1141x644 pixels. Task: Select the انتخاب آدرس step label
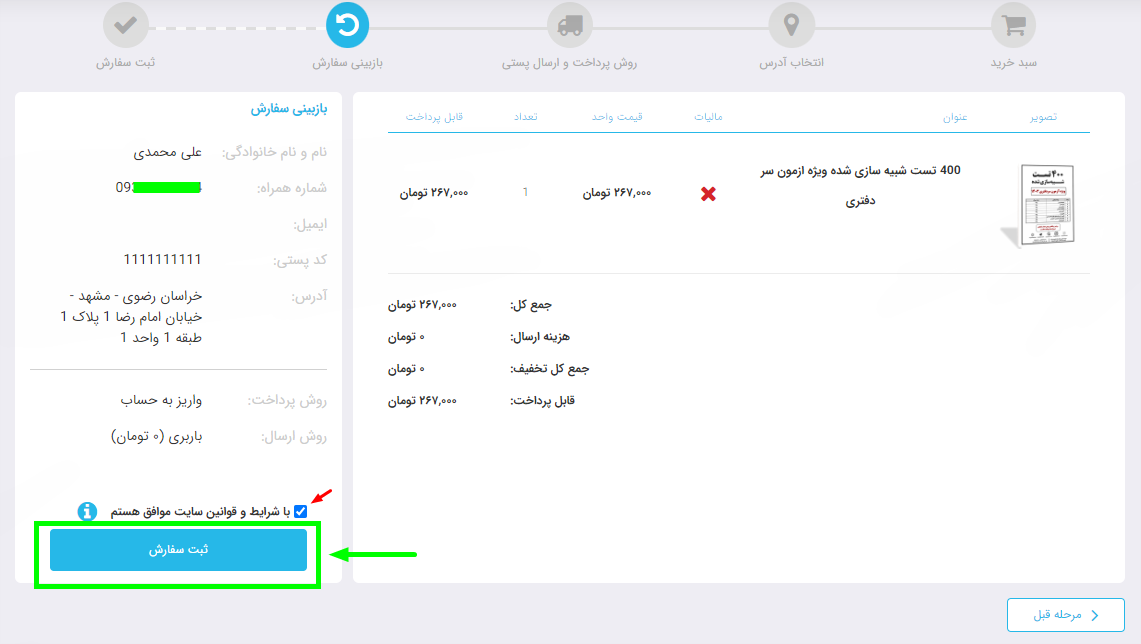coord(791,62)
